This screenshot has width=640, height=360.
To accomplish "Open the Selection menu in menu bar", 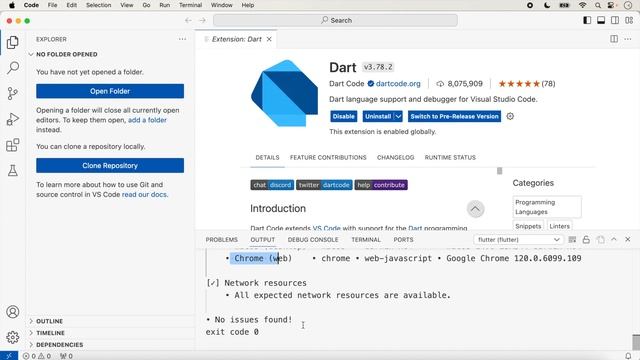I will pyautogui.click(x=98, y=5).
